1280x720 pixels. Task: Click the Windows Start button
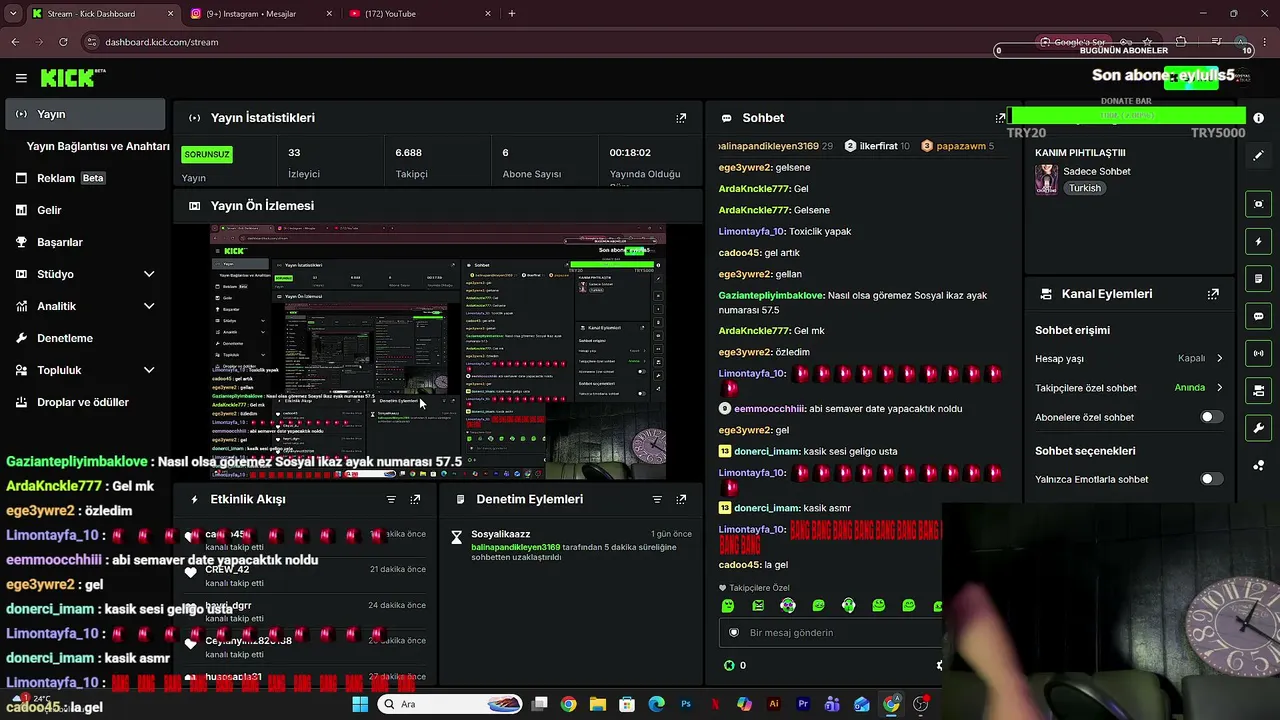(x=360, y=704)
